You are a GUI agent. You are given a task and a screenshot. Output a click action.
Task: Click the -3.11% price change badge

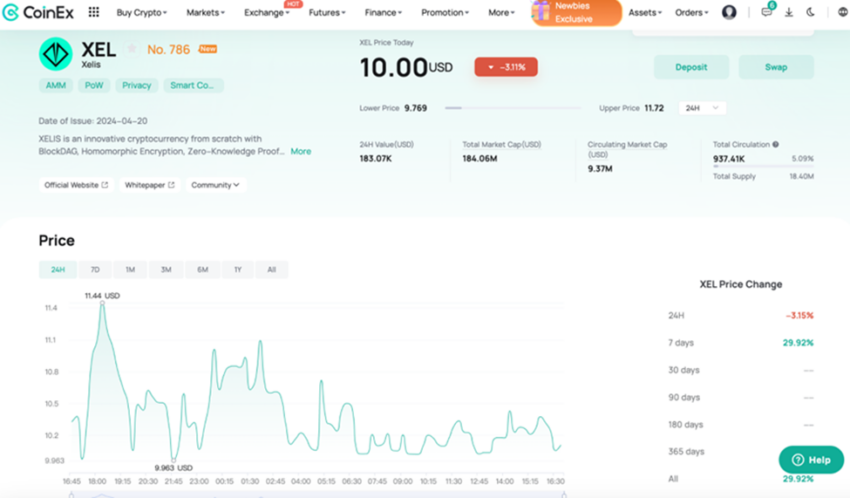click(x=506, y=67)
